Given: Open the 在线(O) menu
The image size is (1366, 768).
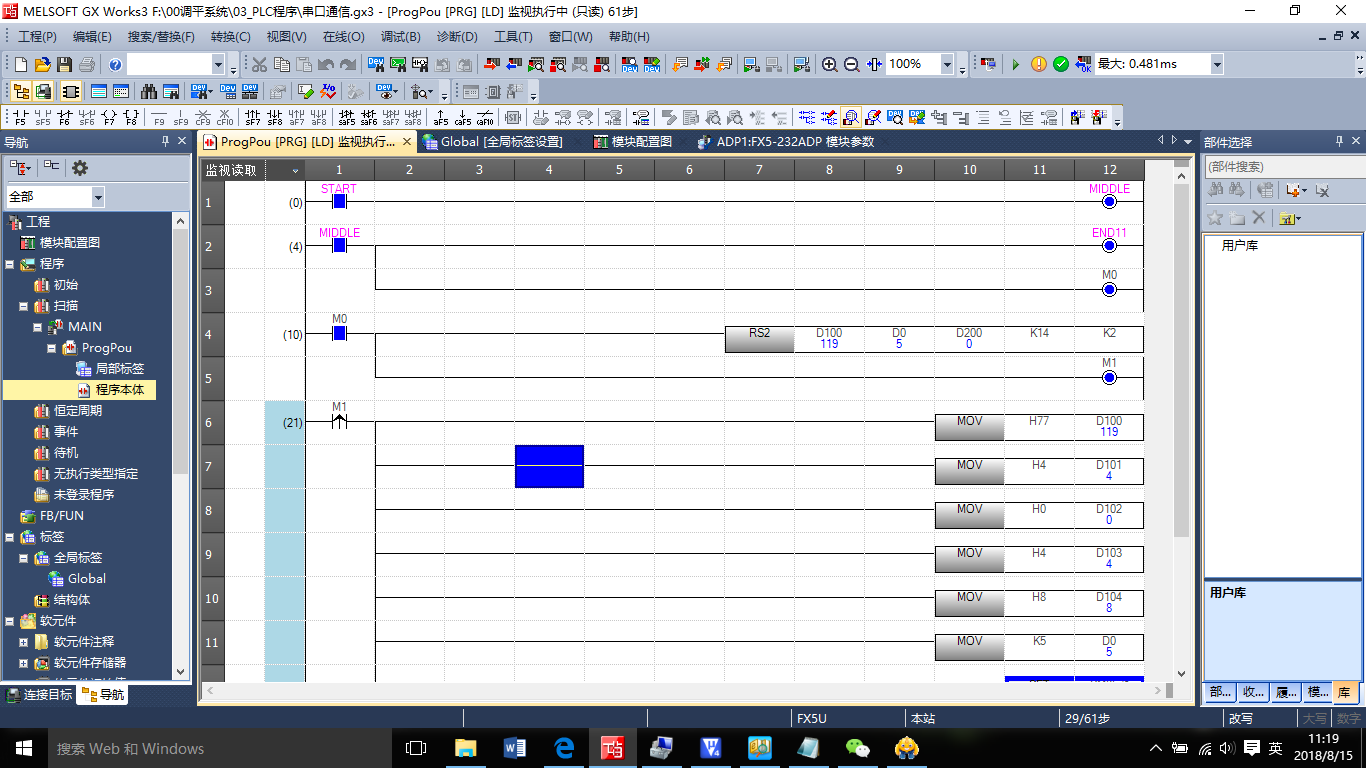Looking at the screenshot, I should [x=343, y=37].
